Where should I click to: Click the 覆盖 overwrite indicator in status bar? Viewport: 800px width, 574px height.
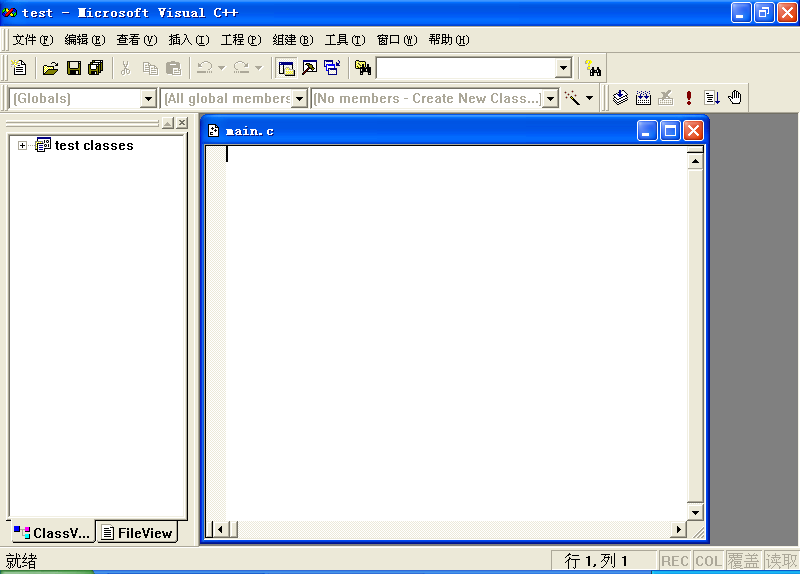pyautogui.click(x=743, y=561)
